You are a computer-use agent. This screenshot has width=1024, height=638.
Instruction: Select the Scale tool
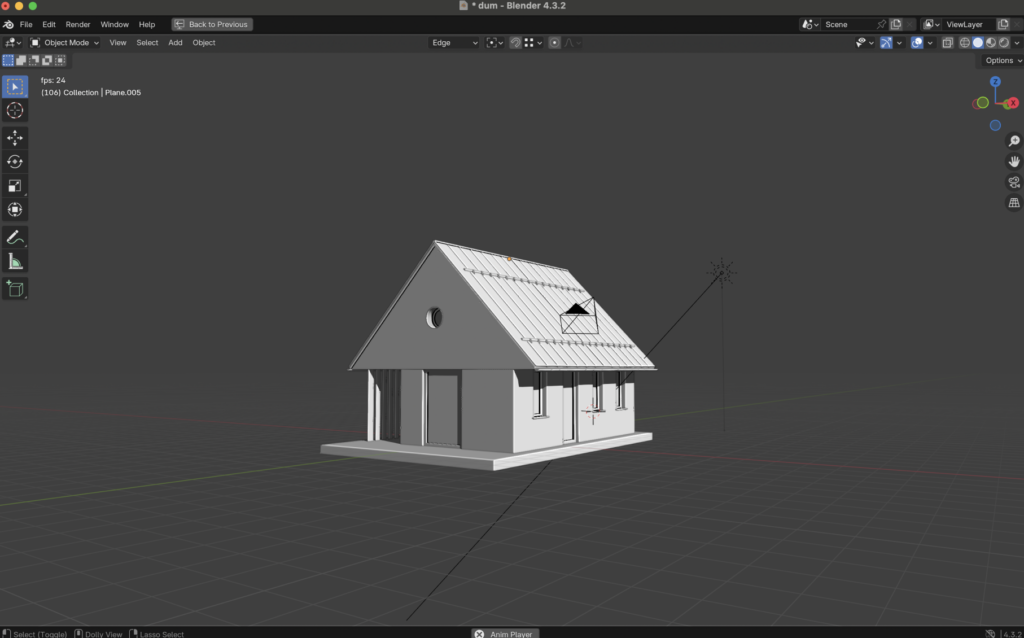tap(14, 185)
